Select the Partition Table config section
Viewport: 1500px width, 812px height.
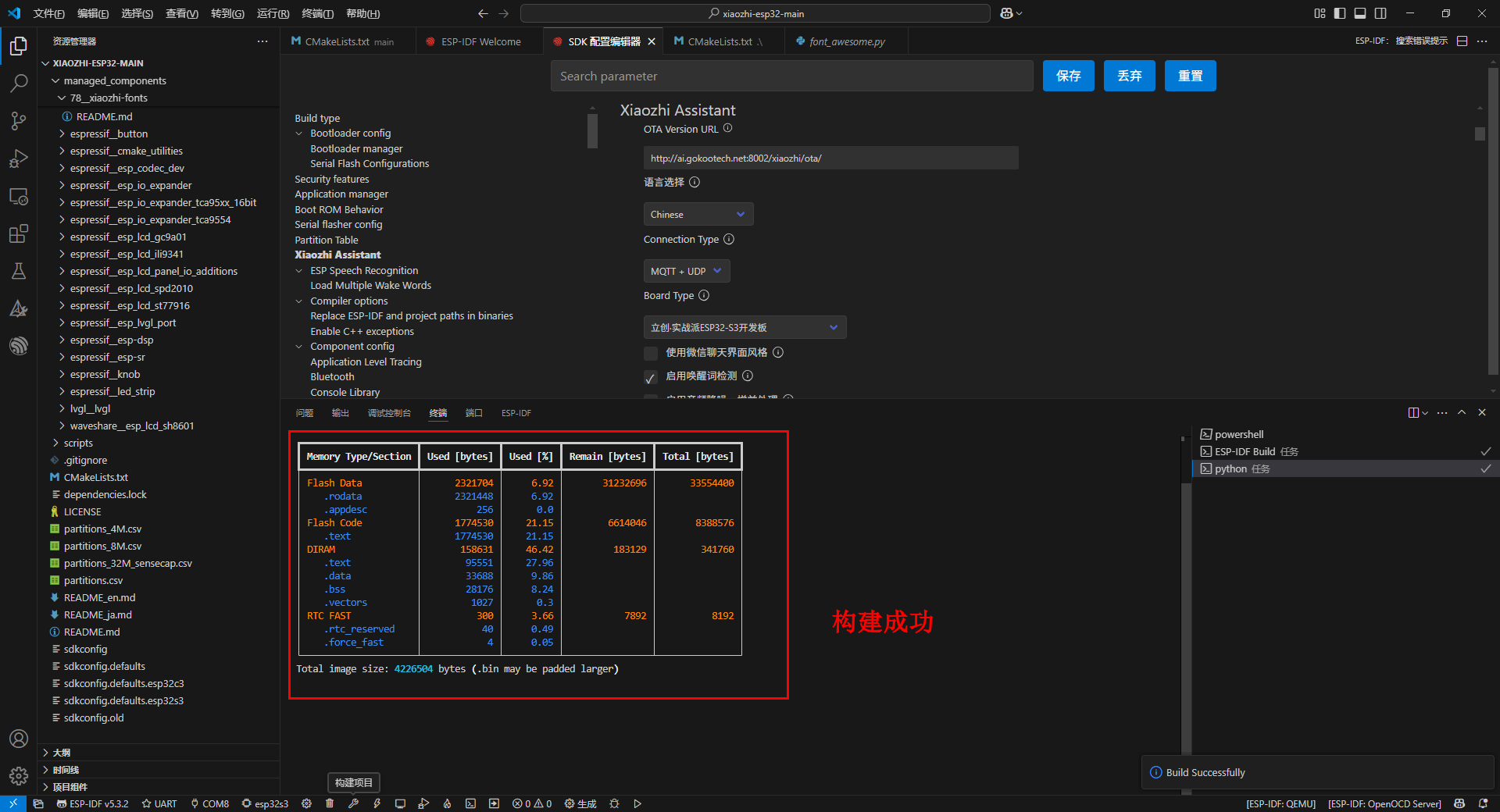[327, 240]
